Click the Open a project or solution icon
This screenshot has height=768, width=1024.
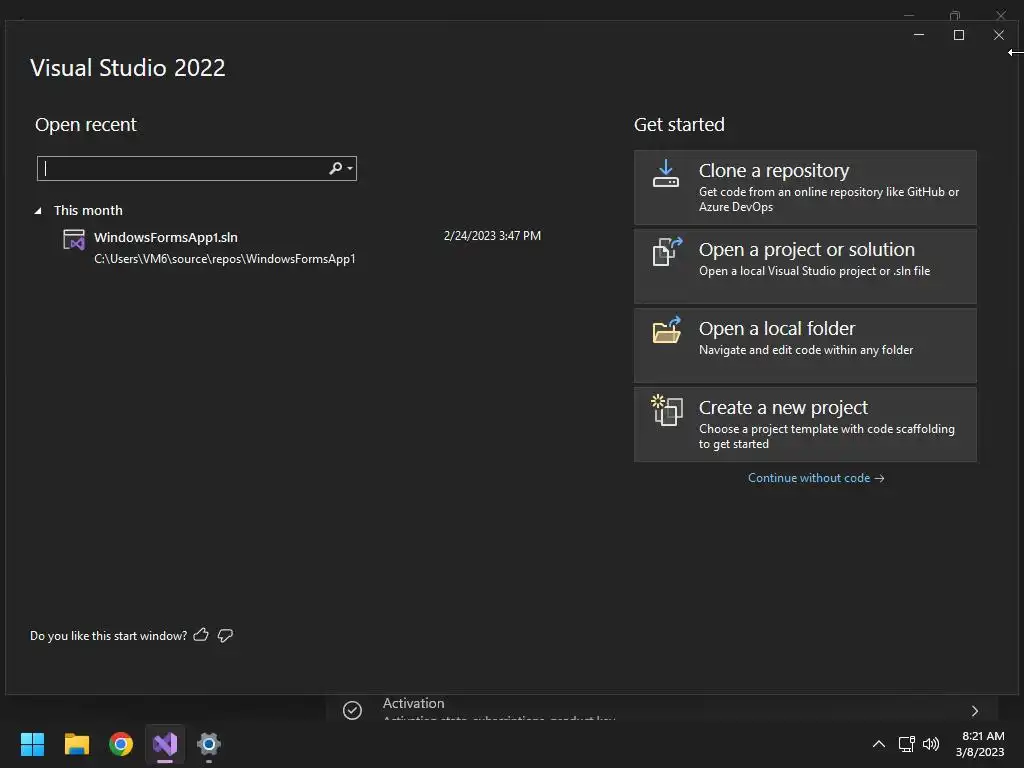(667, 251)
